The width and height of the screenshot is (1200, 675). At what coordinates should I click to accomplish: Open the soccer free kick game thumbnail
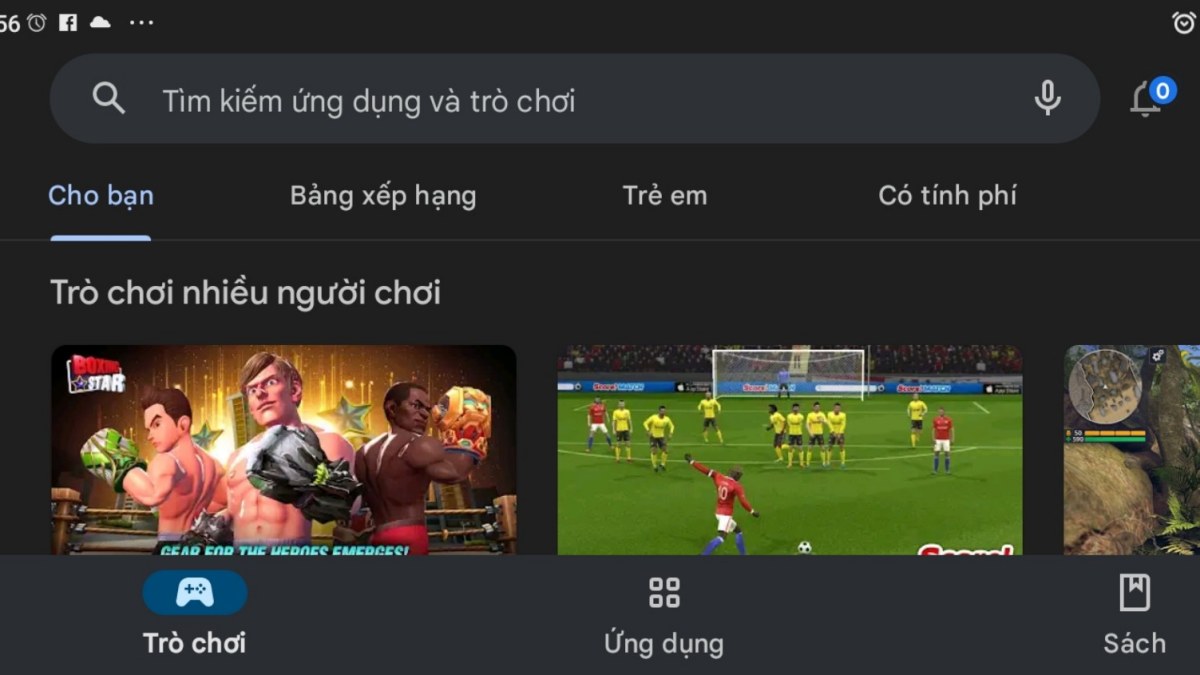(x=790, y=450)
